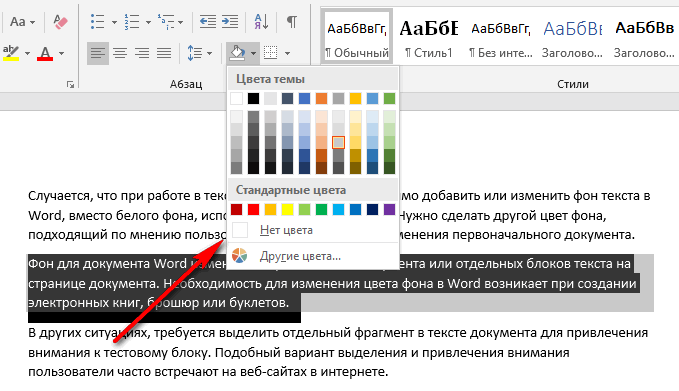The image size is (679, 391).
Task: Apply yellow text highlight color
Action: [x=11, y=53]
